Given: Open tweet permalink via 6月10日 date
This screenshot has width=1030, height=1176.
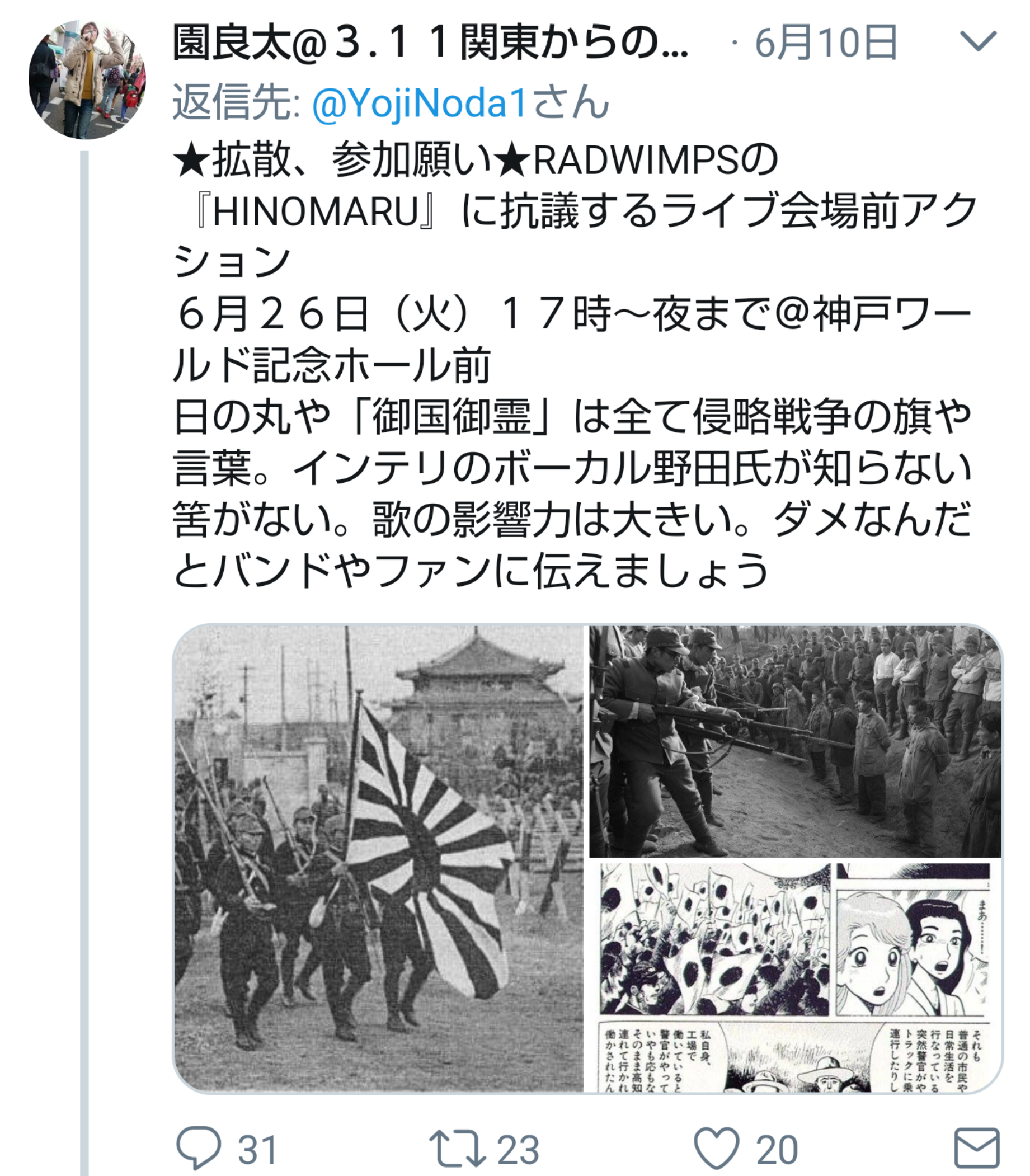Looking at the screenshot, I should [x=825, y=43].
